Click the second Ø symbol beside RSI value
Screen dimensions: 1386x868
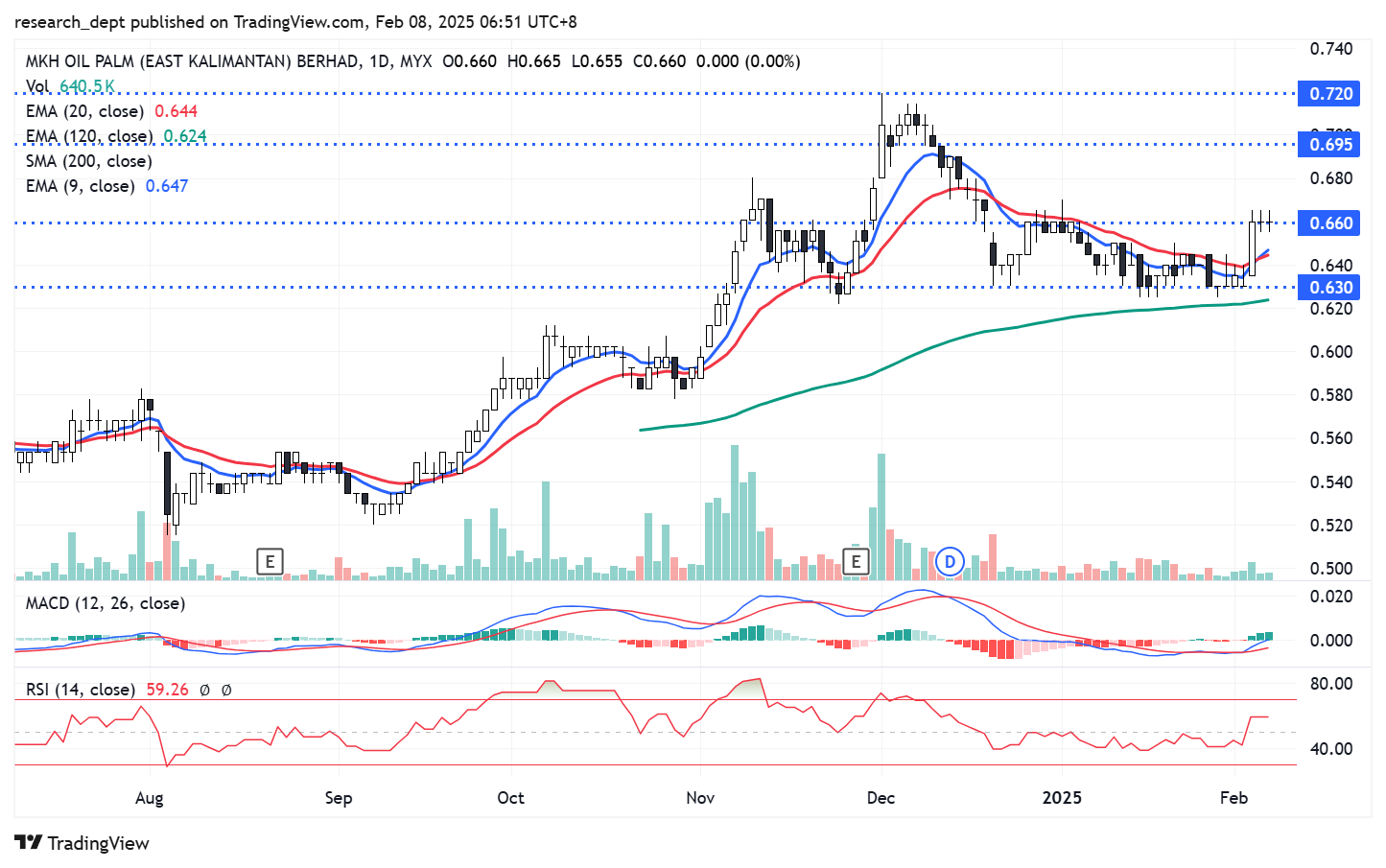226,690
